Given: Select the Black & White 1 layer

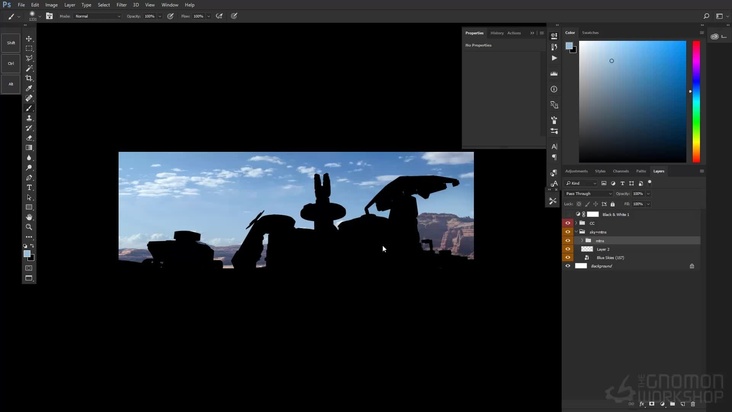Looking at the screenshot, I should [x=615, y=214].
